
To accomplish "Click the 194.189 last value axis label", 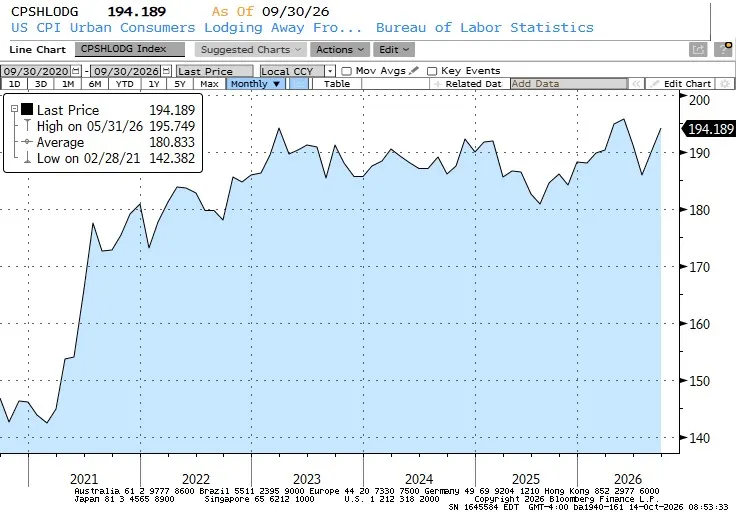I will 708,129.
